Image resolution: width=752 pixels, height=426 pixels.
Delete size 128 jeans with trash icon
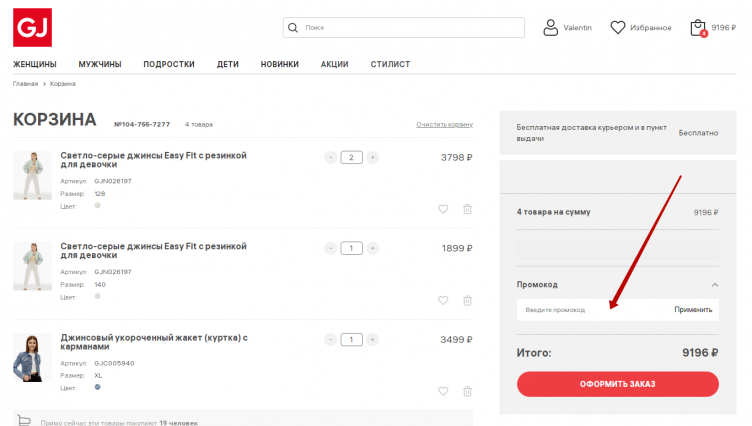[467, 209]
